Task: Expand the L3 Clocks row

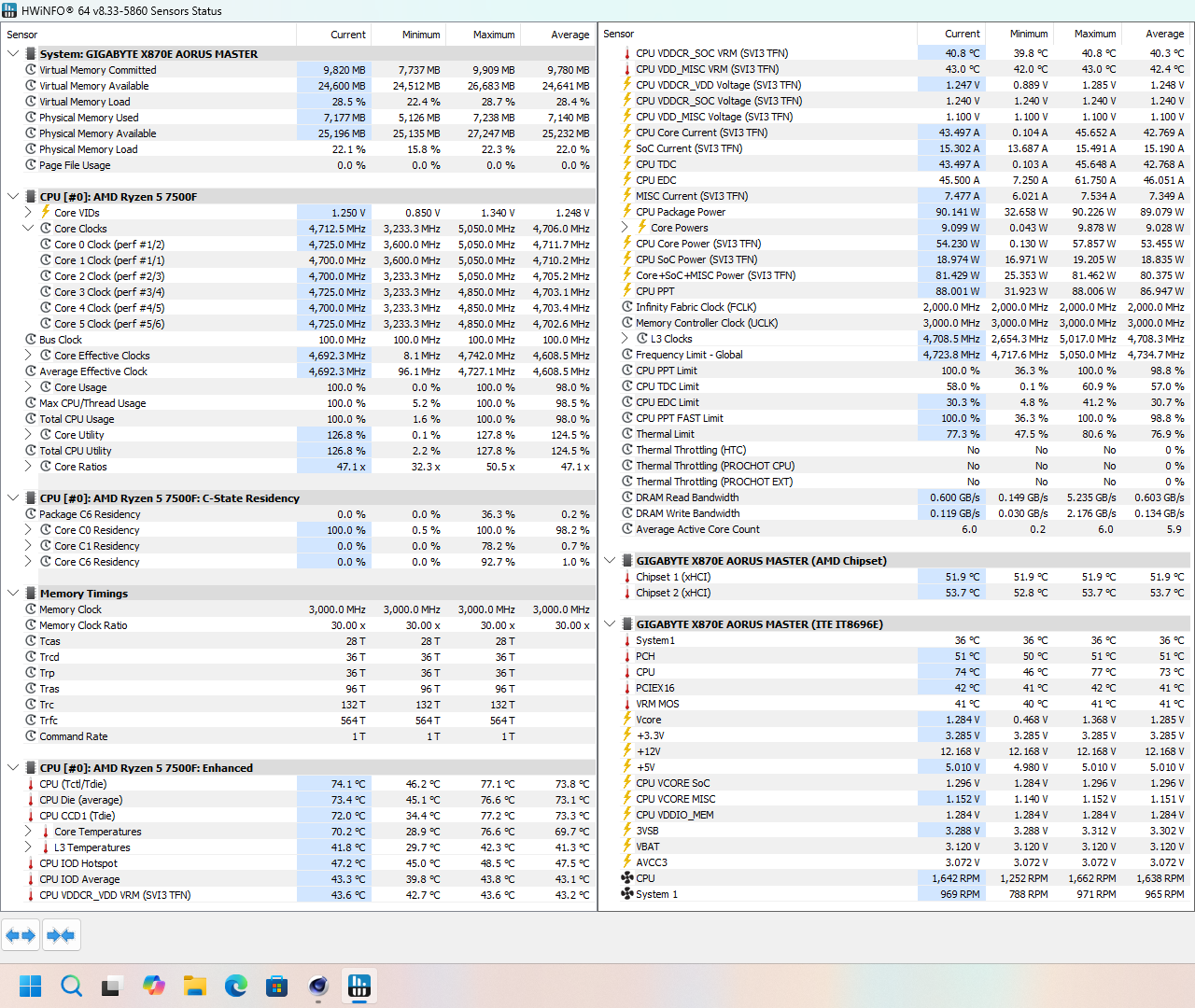Action: point(625,339)
